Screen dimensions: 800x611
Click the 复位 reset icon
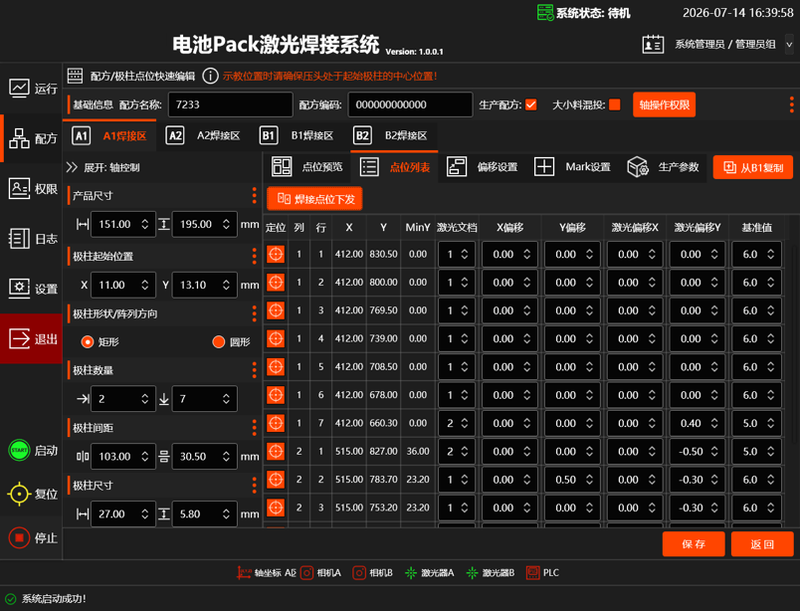19,494
